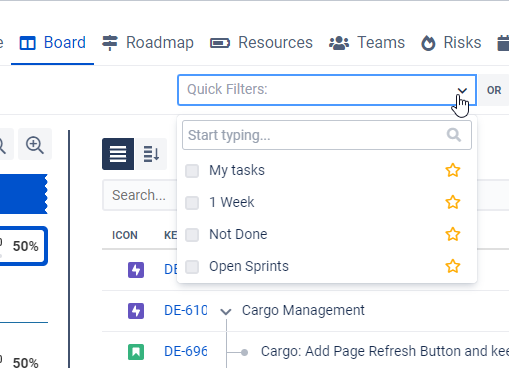Favorite the Open Sprints filter star

coord(453,266)
